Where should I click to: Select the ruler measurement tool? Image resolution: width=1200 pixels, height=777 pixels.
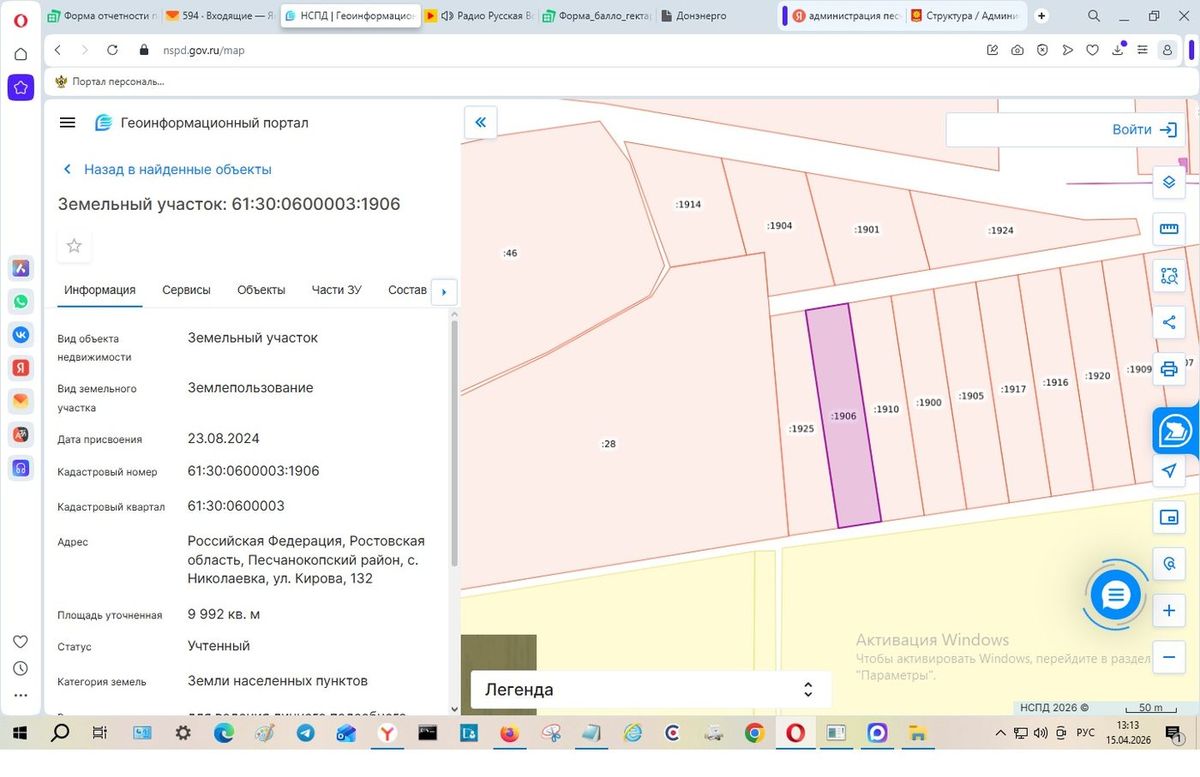[x=1169, y=229]
